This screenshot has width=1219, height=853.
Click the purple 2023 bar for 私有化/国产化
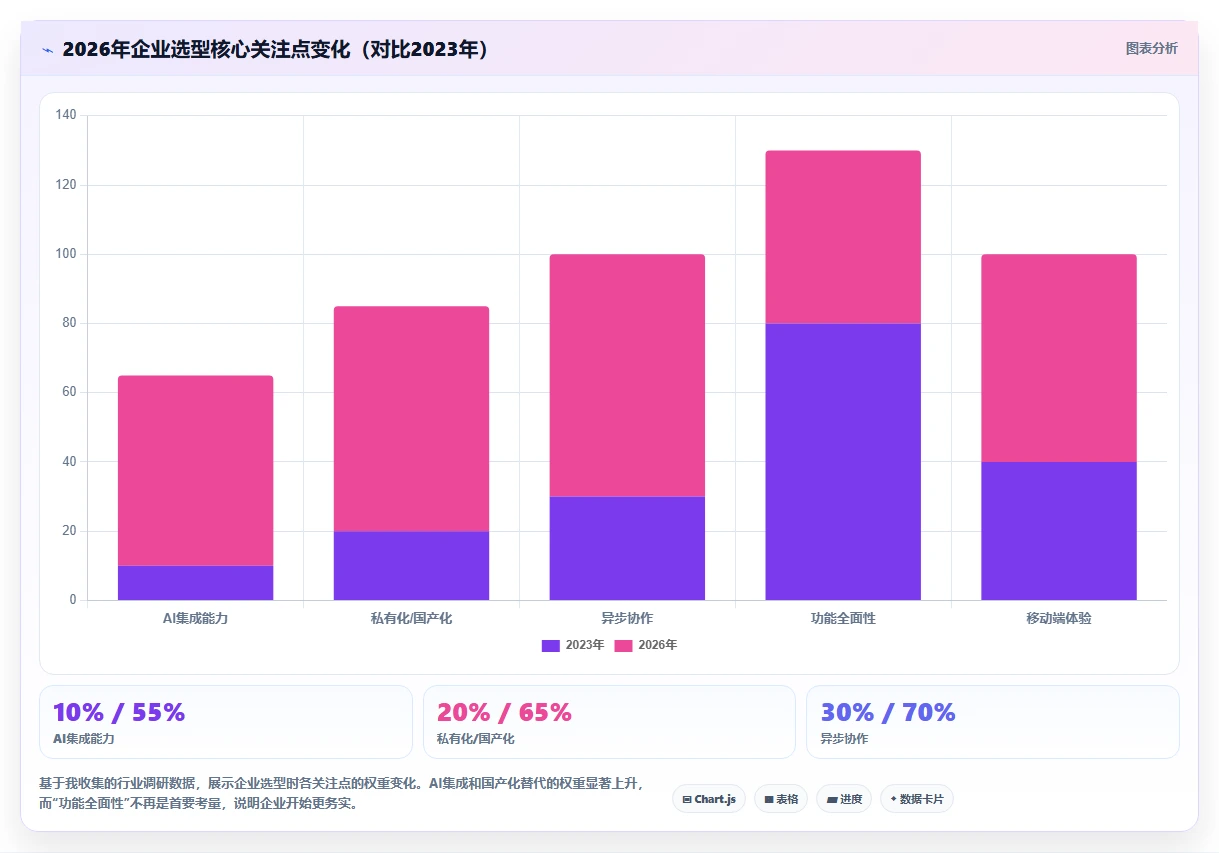[411, 566]
